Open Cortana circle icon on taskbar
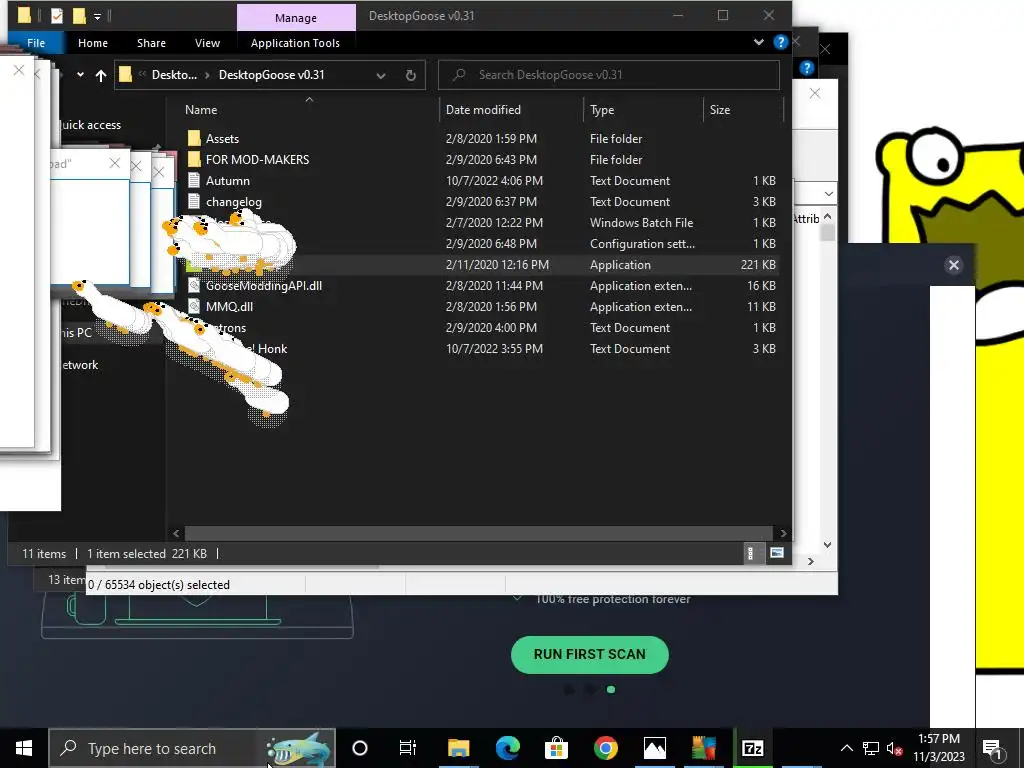The image size is (1024, 768). click(360, 748)
